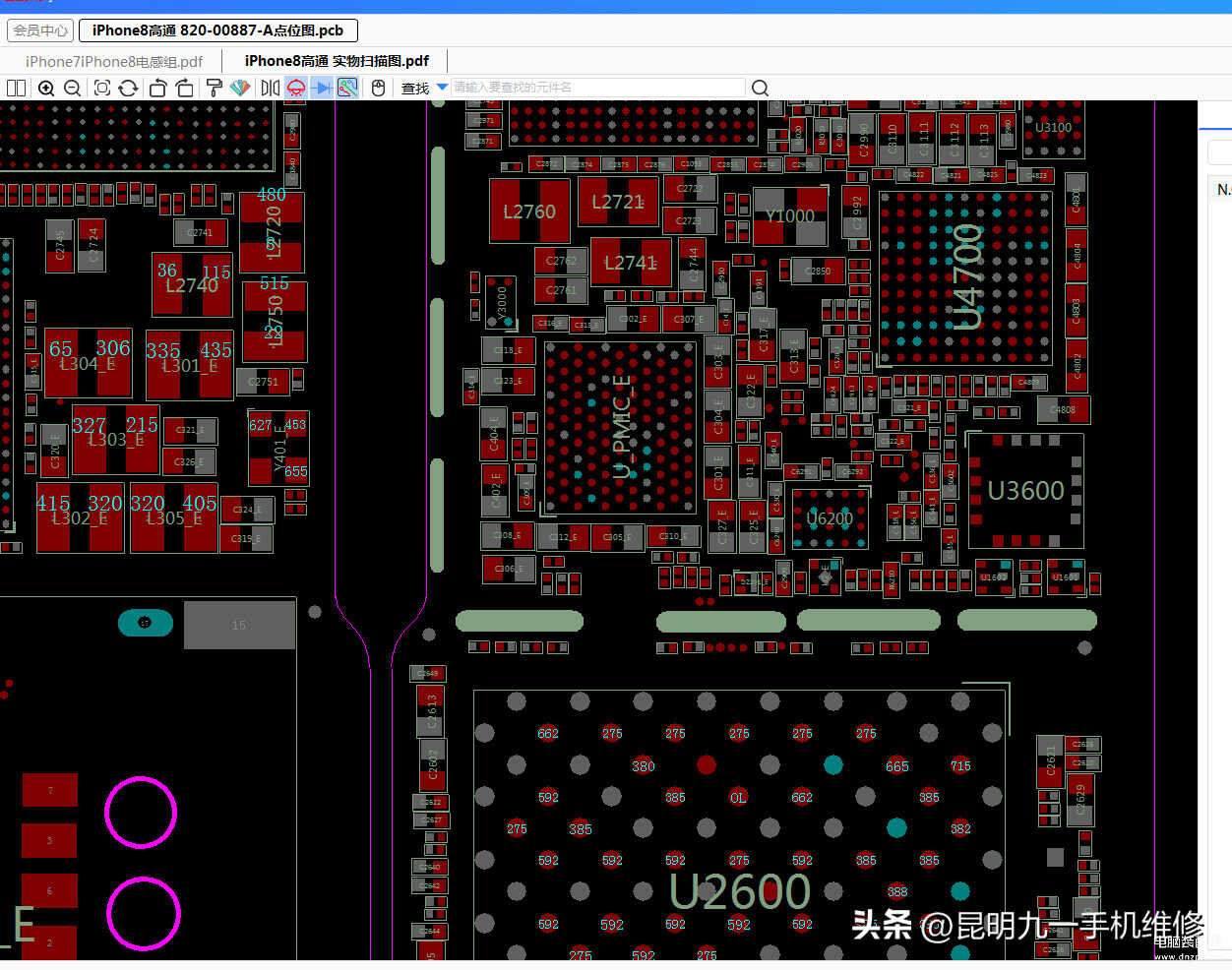Click the zoom in magnifier icon
This screenshot has width=1232, height=970.
tap(46, 89)
